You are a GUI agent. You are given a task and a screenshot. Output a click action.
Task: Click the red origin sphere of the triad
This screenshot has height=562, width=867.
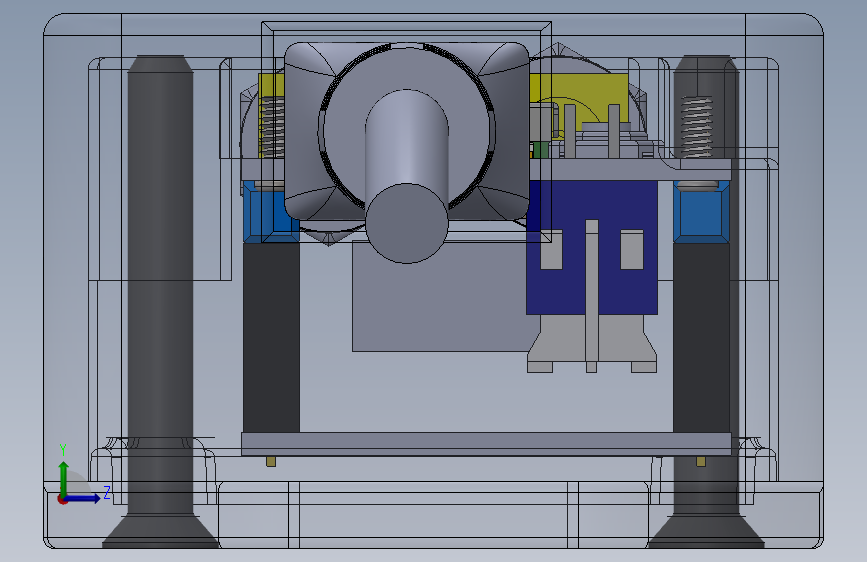[x=62, y=499]
